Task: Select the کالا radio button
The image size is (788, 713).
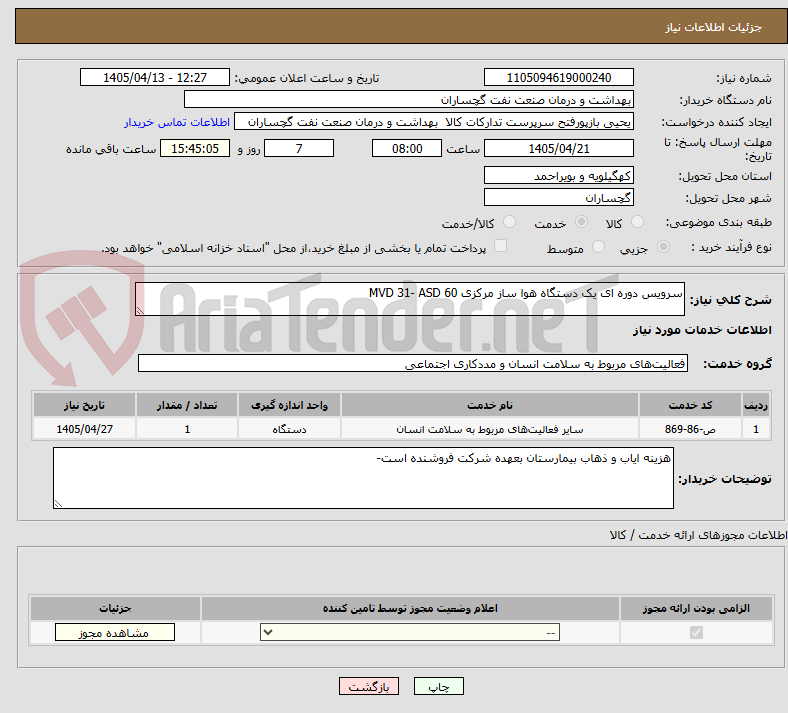Action: (x=637, y=222)
